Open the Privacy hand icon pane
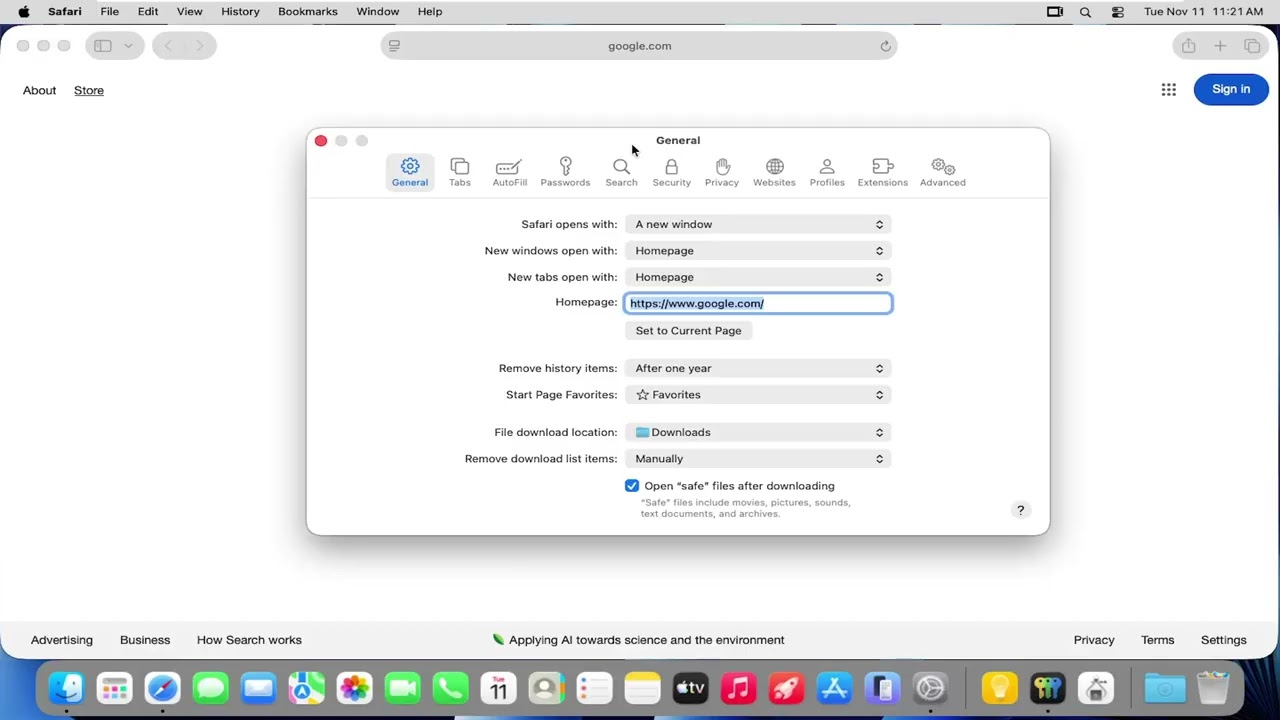 722,172
